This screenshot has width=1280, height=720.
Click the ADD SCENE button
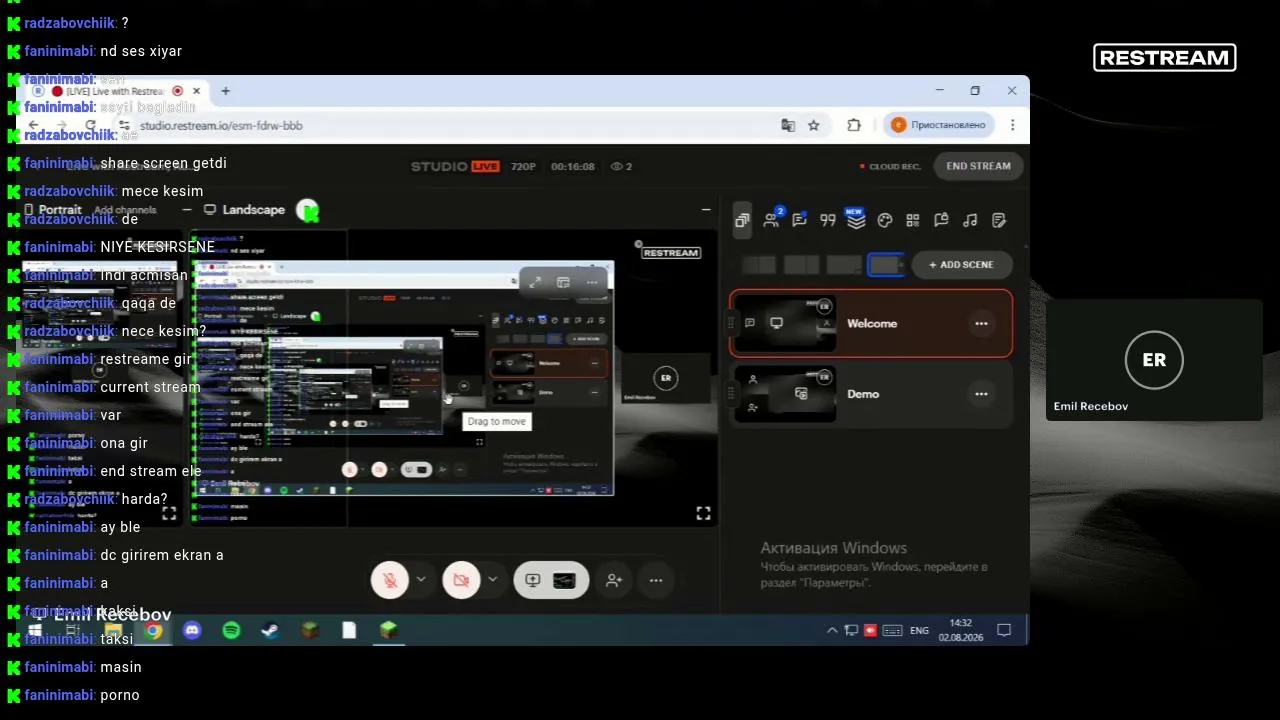[x=961, y=265]
